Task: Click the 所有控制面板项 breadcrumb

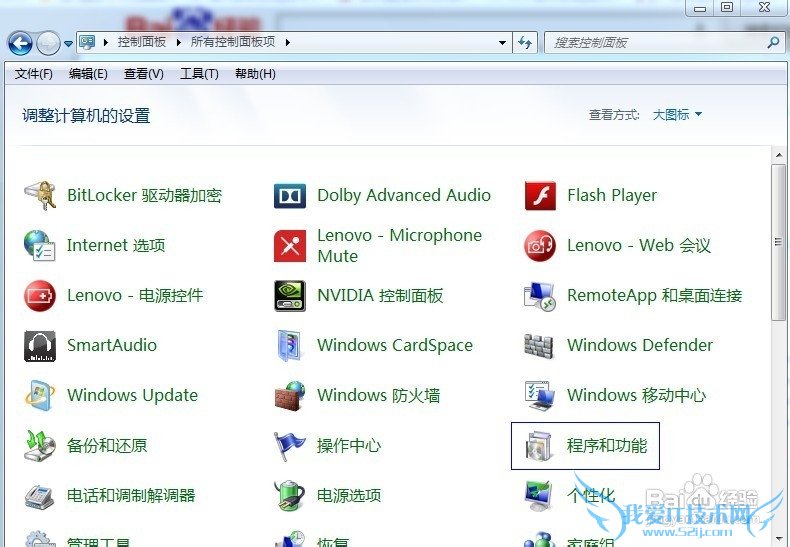Action: point(233,42)
